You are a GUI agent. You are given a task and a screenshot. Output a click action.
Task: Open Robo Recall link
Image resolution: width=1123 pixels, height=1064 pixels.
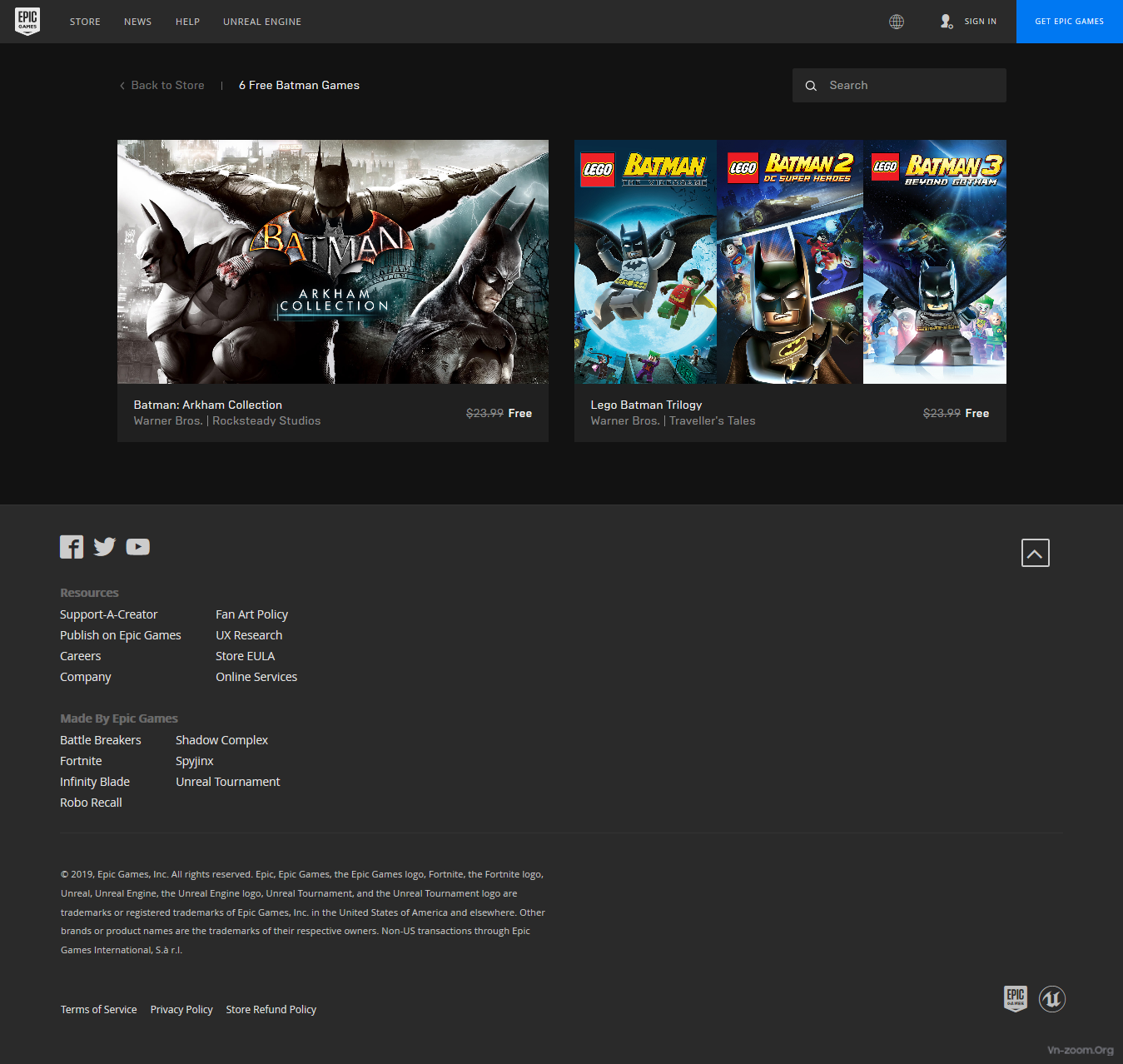tap(91, 803)
